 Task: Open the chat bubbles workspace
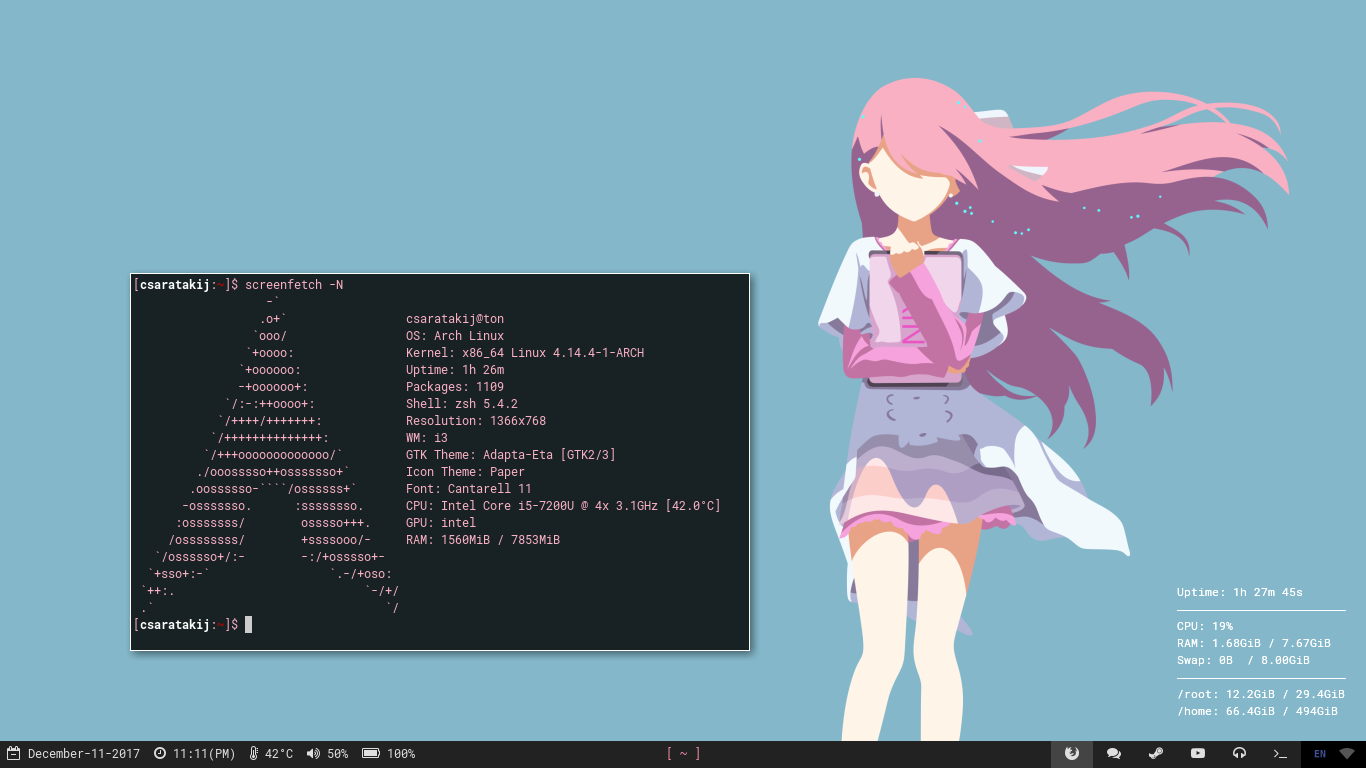tap(1114, 754)
